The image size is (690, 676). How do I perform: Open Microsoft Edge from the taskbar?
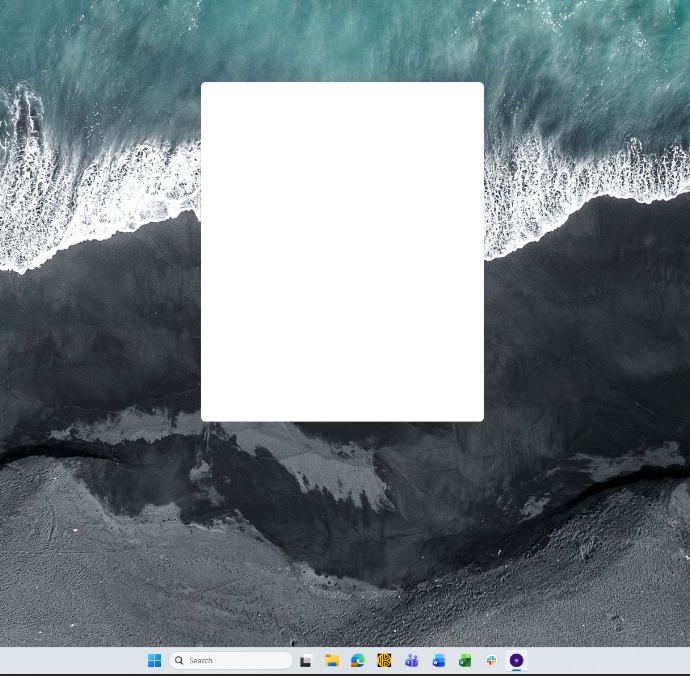click(x=358, y=660)
